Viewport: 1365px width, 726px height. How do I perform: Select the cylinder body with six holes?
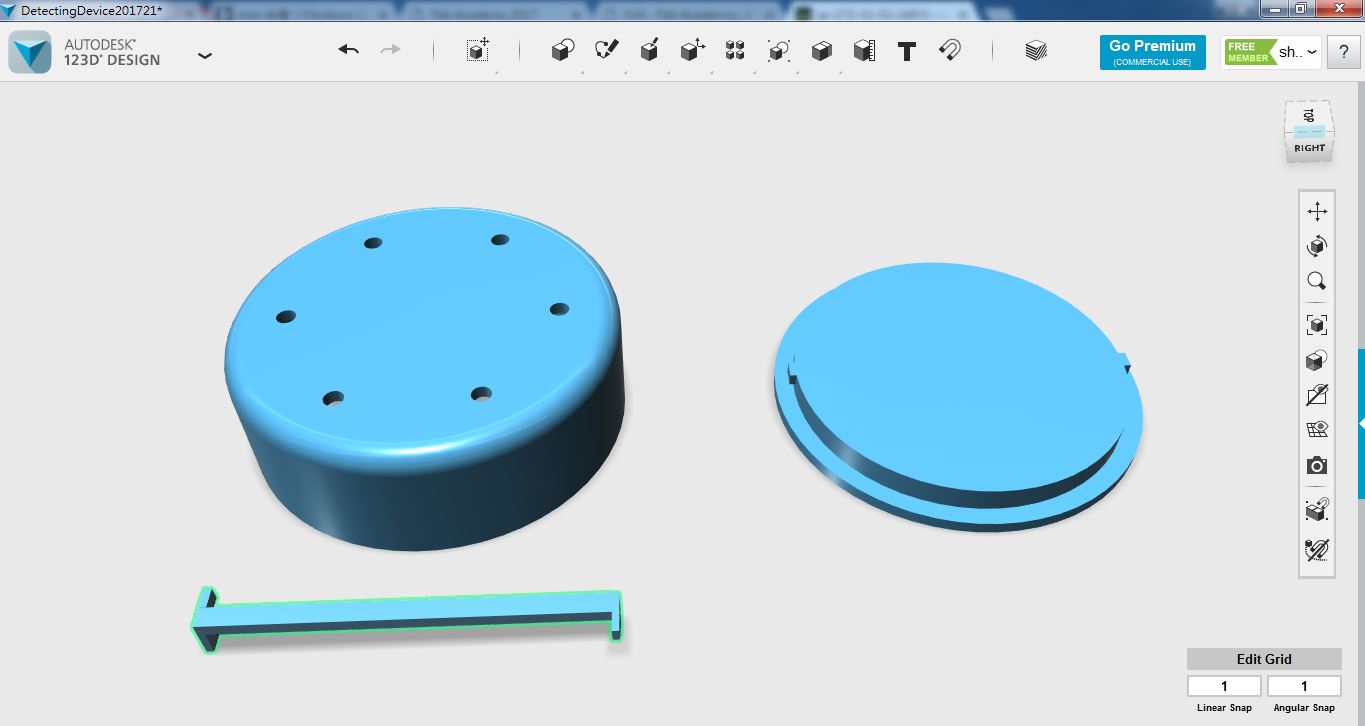[425, 380]
